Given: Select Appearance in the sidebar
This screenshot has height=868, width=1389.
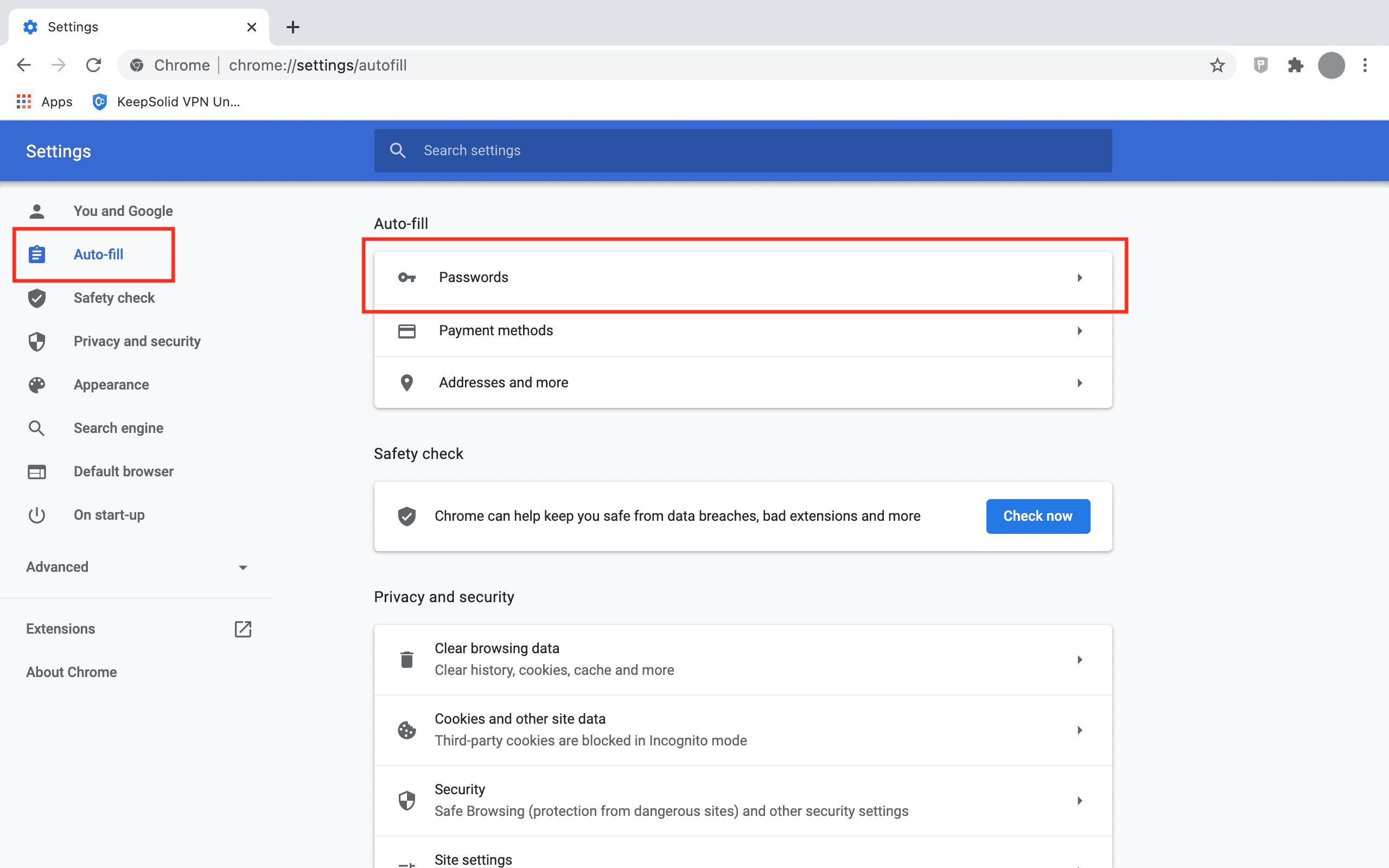Looking at the screenshot, I should tap(111, 385).
